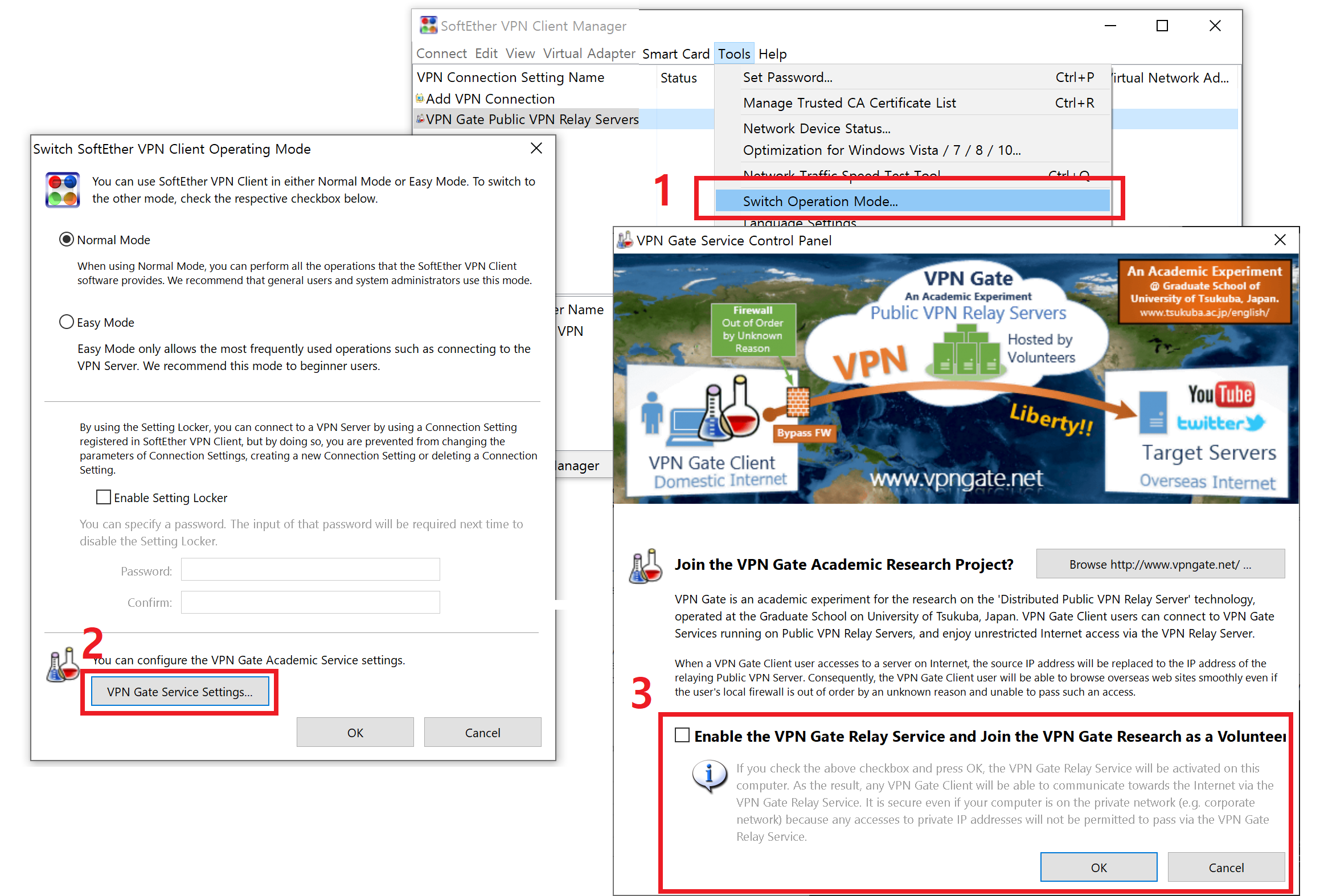Select Manage Trusted CA Certificate List
The image size is (1320, 896).
[x=849, y=103]
